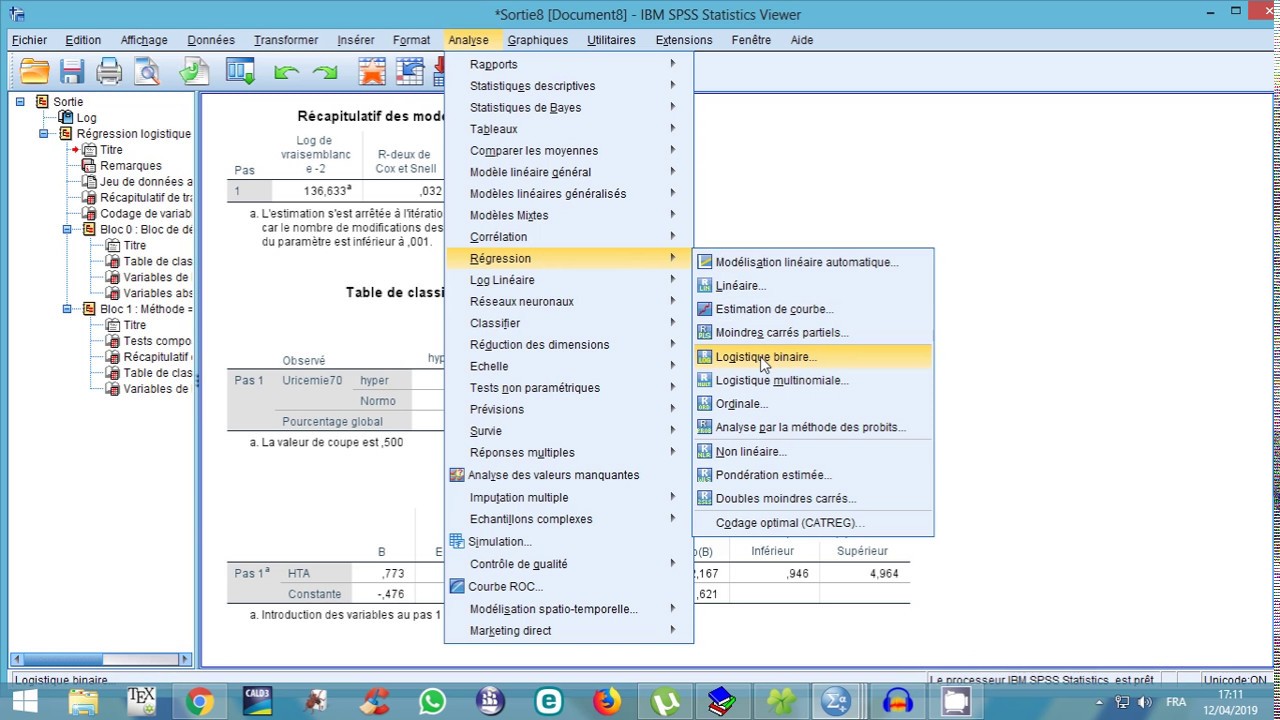Click the Remarques notes icon in outline
The width and height of the screenshot is (1280, 720).
(89, 166)
